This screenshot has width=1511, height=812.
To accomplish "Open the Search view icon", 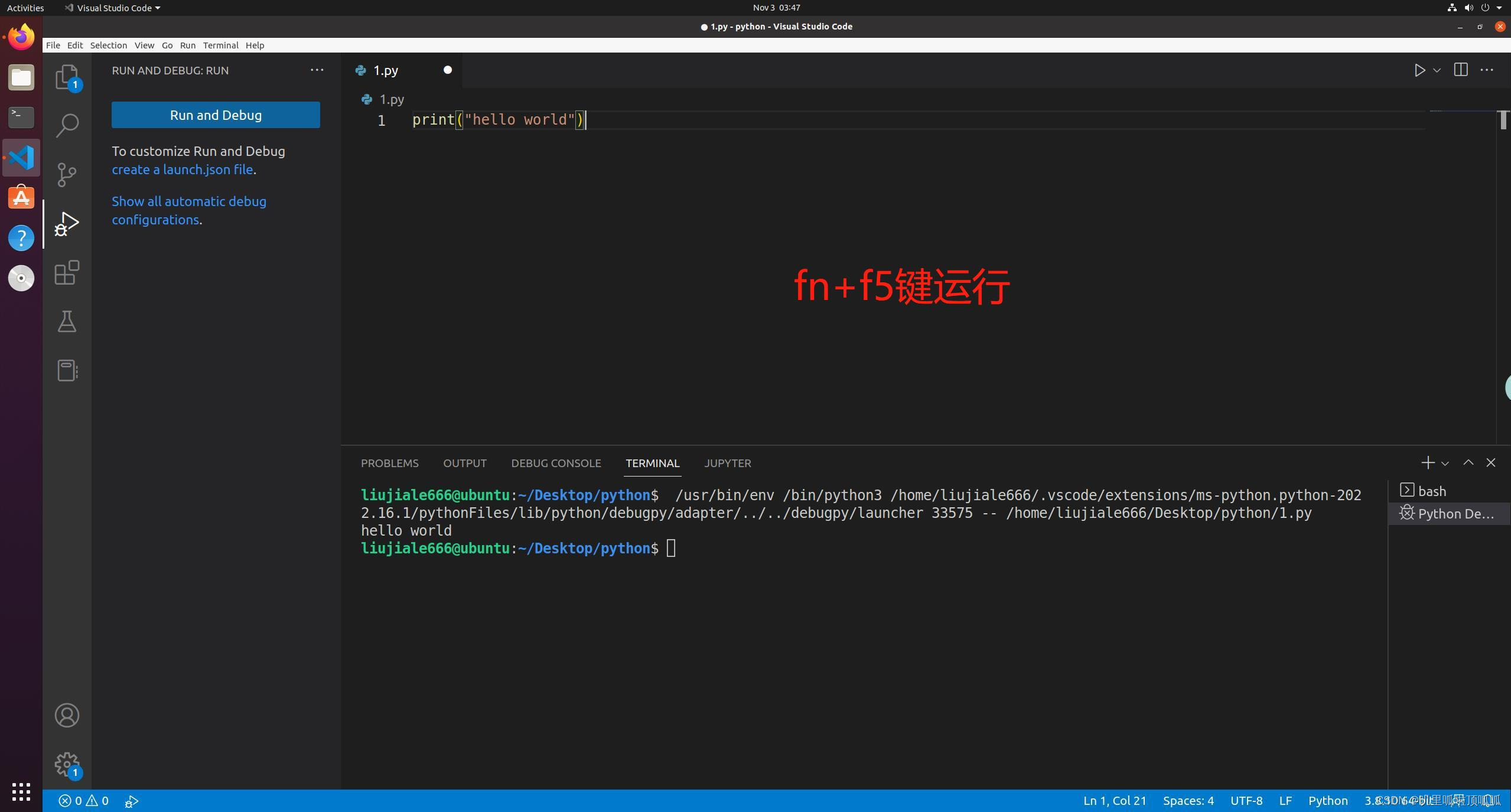I will 67,125.
